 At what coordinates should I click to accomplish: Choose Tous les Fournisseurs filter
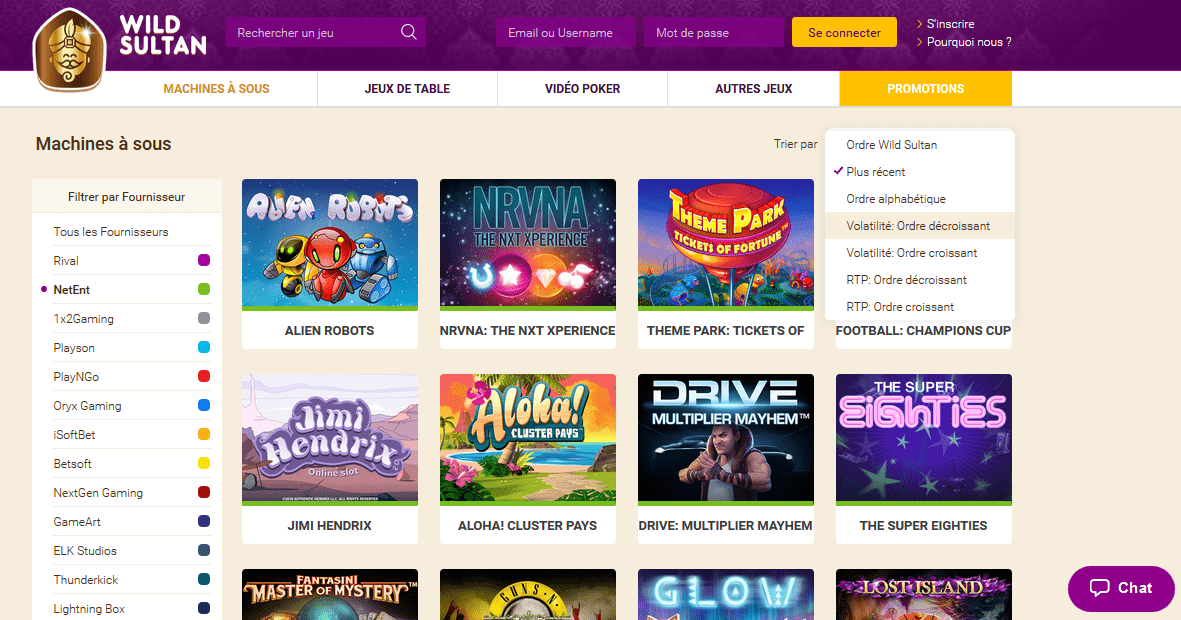[111, 232]
